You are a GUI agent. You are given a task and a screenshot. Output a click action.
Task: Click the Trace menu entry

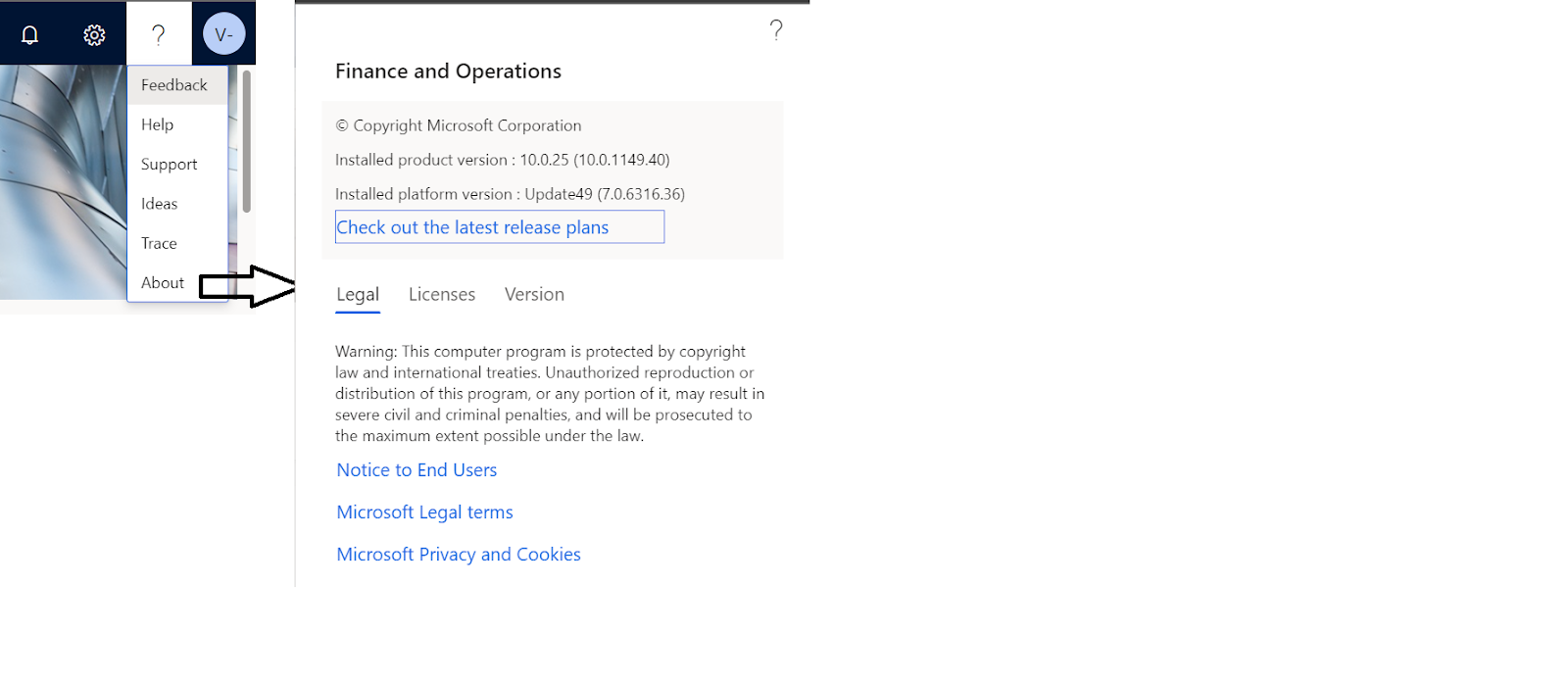coord(177,243)
